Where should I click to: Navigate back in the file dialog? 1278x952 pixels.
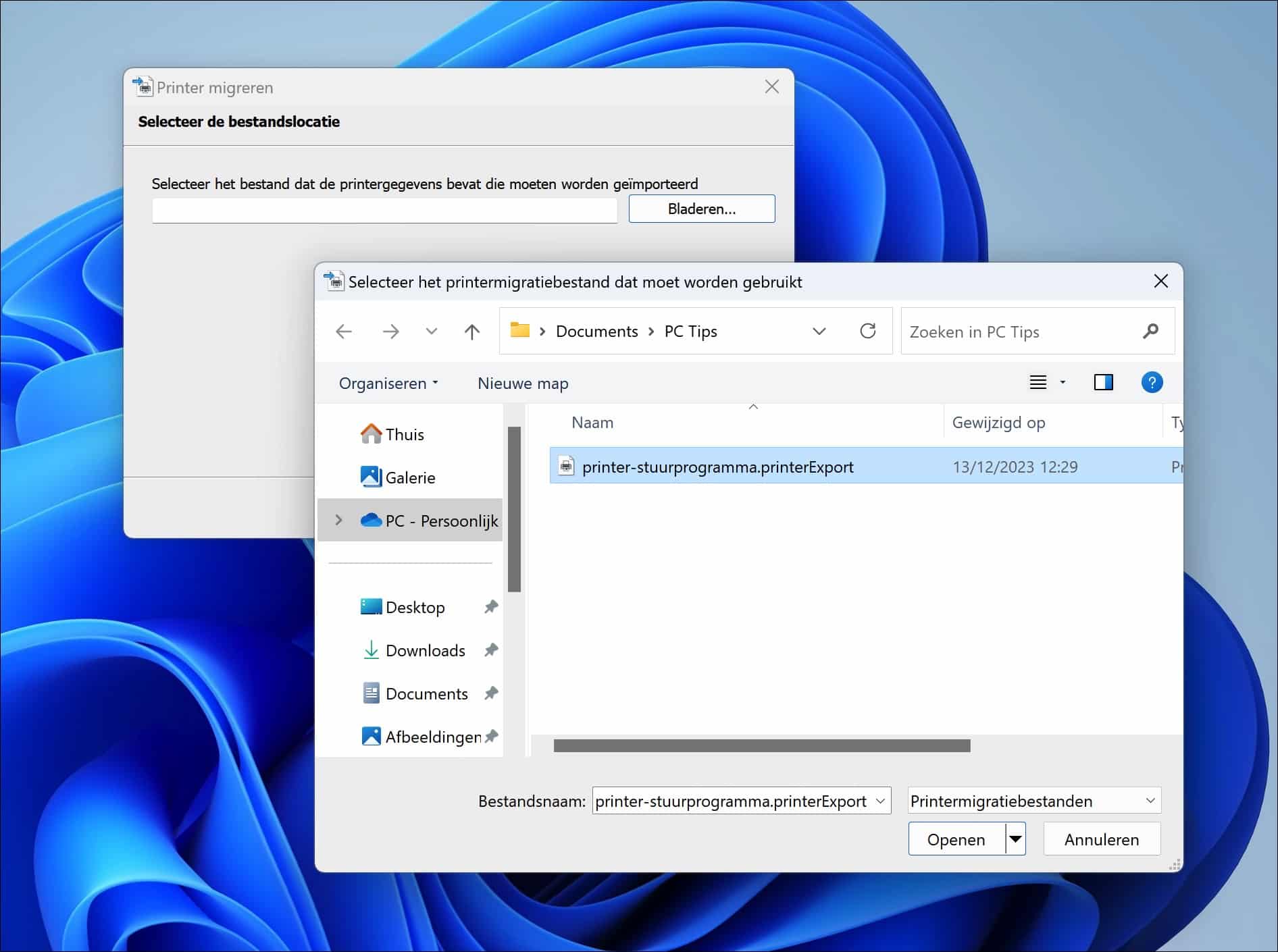[x=344, y=331]
